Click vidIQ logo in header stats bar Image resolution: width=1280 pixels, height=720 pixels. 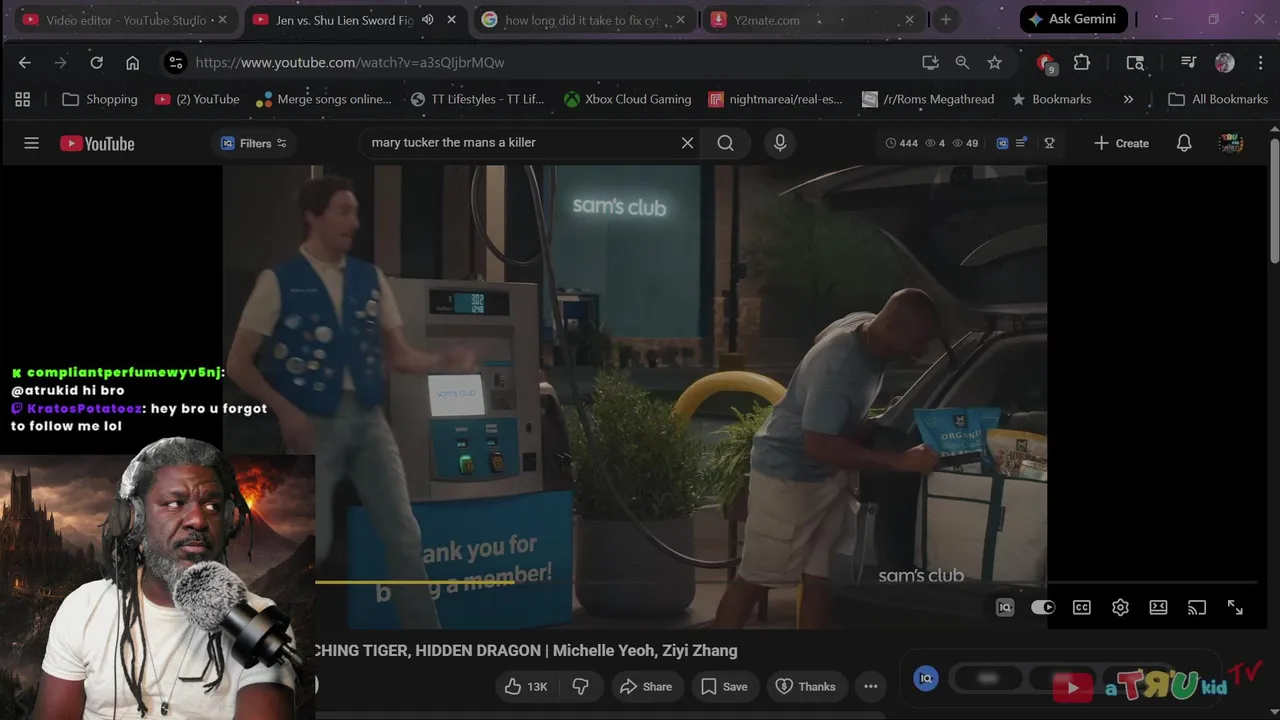click(1002, 143)
